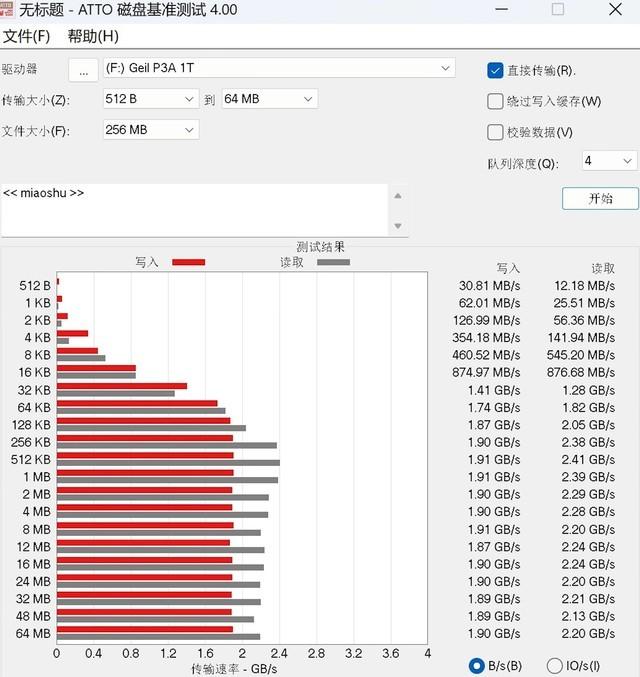640x677 pixels.
Task: Click the 测试结果 heading
Action: 320,247
